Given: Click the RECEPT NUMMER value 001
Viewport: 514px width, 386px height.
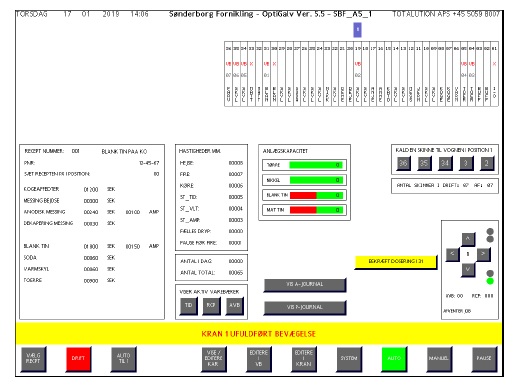Looking at the screenshot, I should point(76,151).
